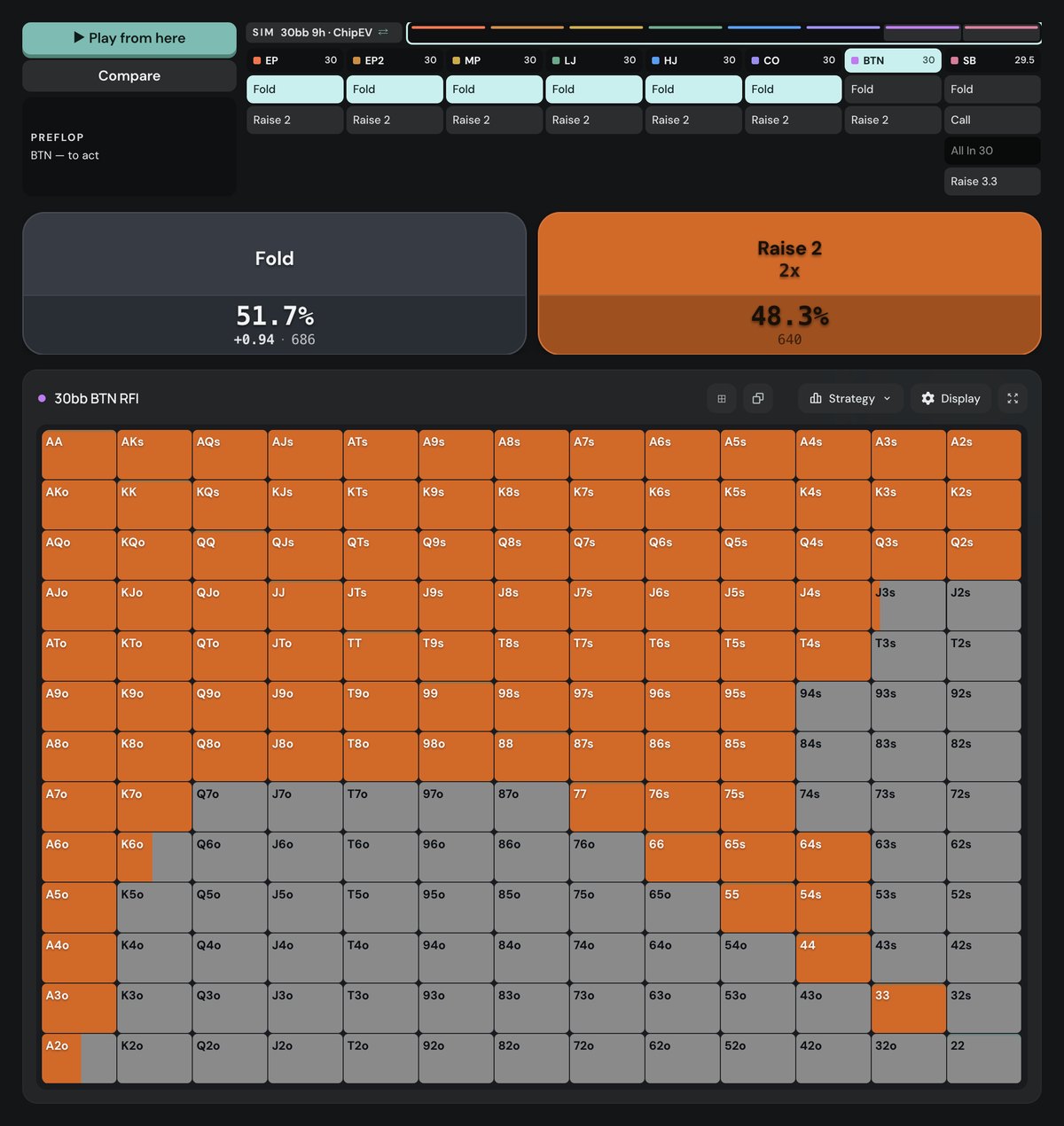
Task: Select the EP2 position tab
Action: pyautogui.click(x=395, y=60)
